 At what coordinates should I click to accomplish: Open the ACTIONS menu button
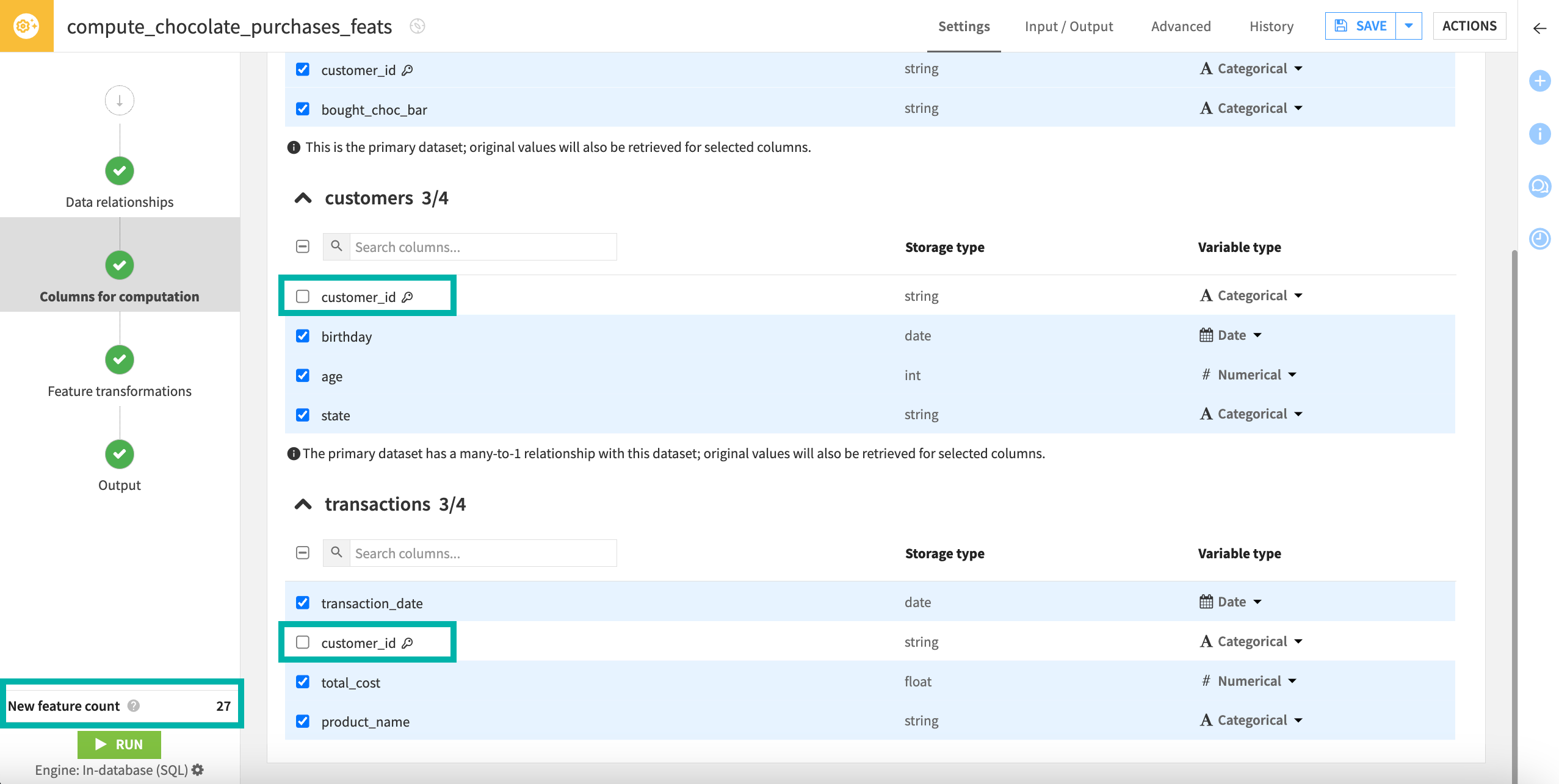pyautogui.click(x=1469, y=26)
